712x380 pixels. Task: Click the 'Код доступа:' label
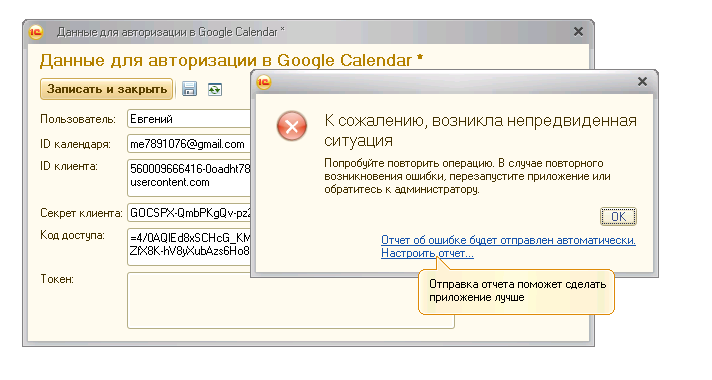[x=72, y=235]
